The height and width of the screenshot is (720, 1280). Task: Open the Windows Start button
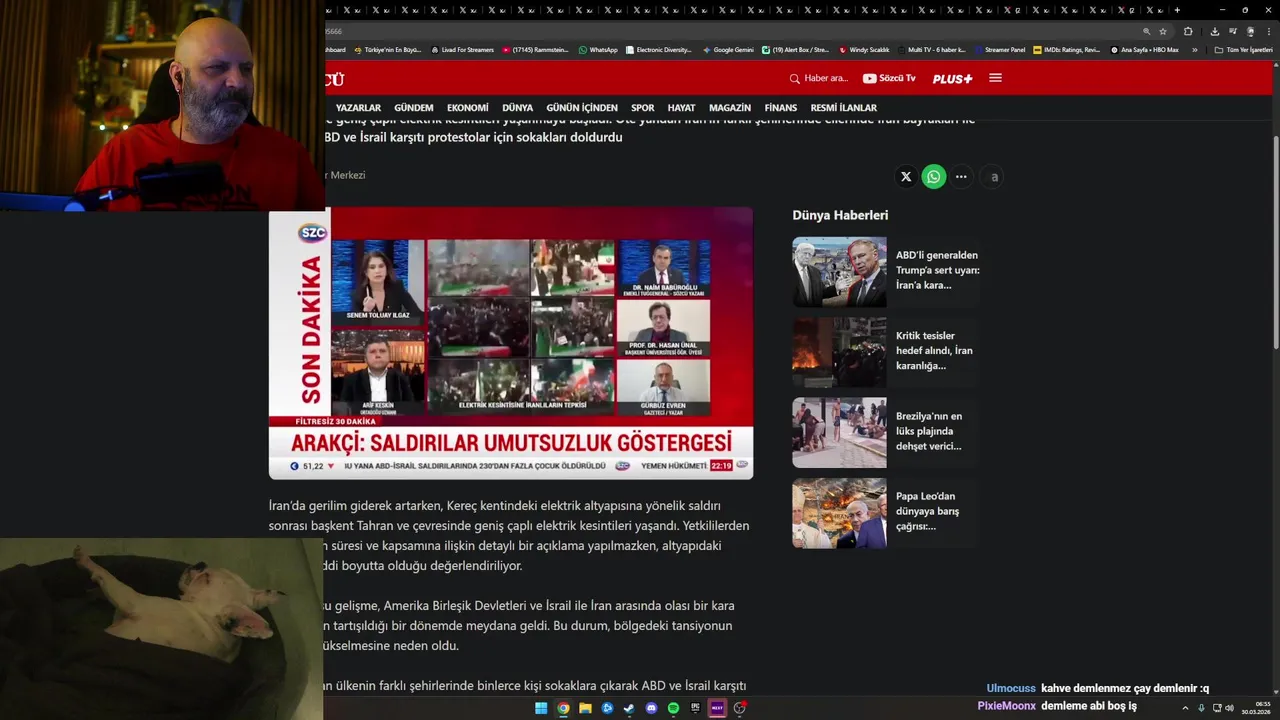click(x=541, y=708)
